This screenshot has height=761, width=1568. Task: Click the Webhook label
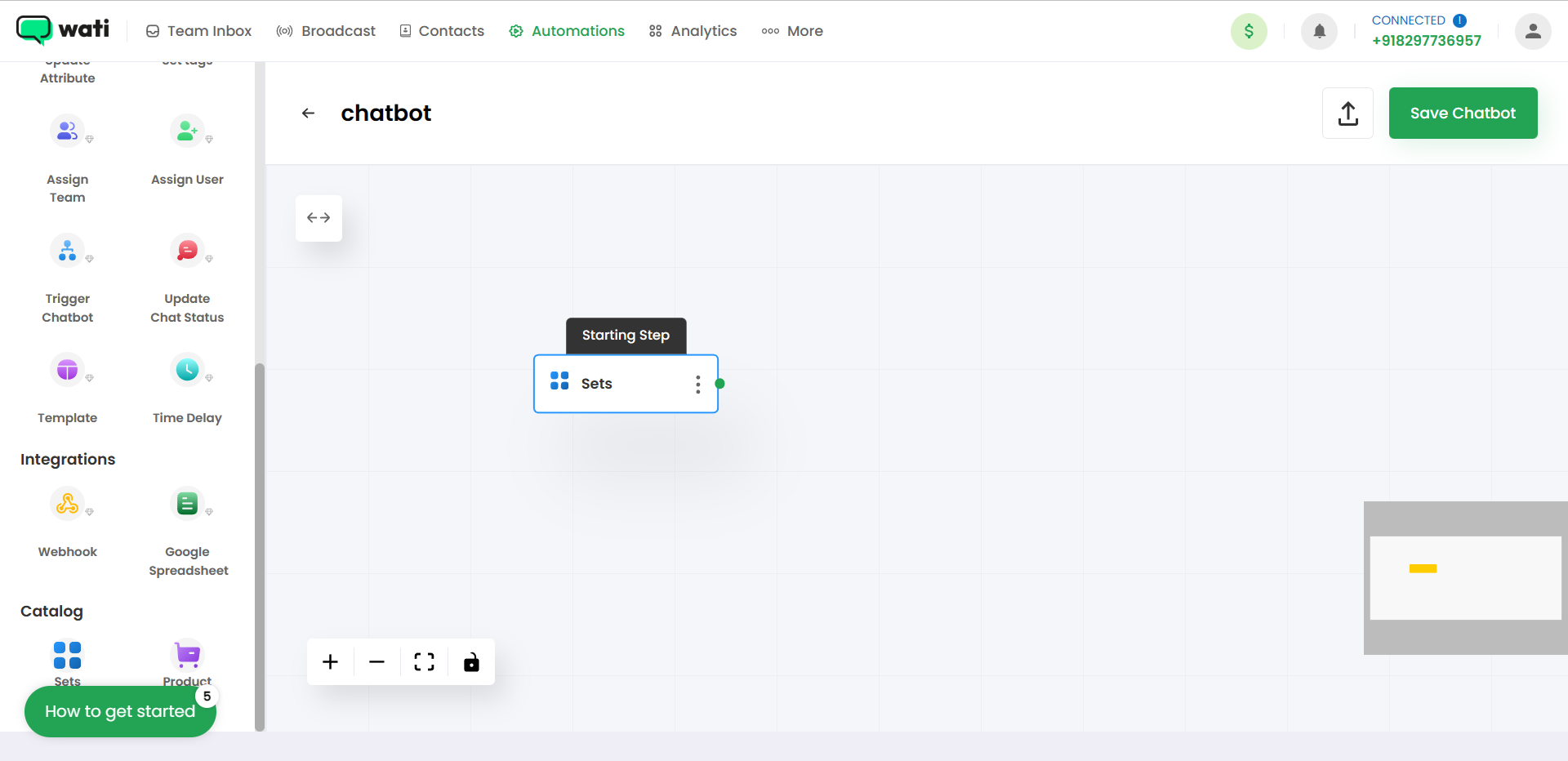tap(68, 552)
